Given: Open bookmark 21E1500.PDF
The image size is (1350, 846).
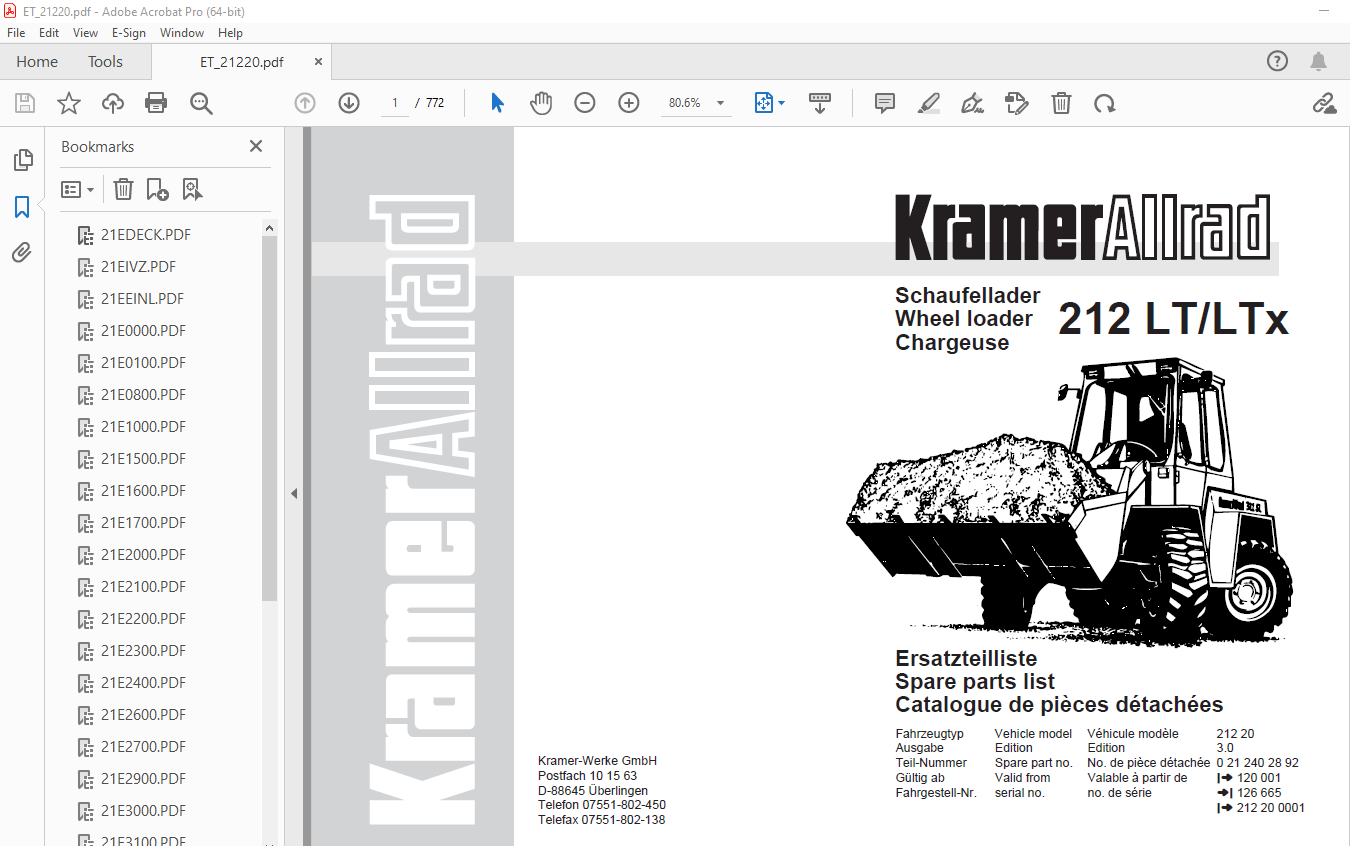Looking at the screenshot, I should coord(143,459).
